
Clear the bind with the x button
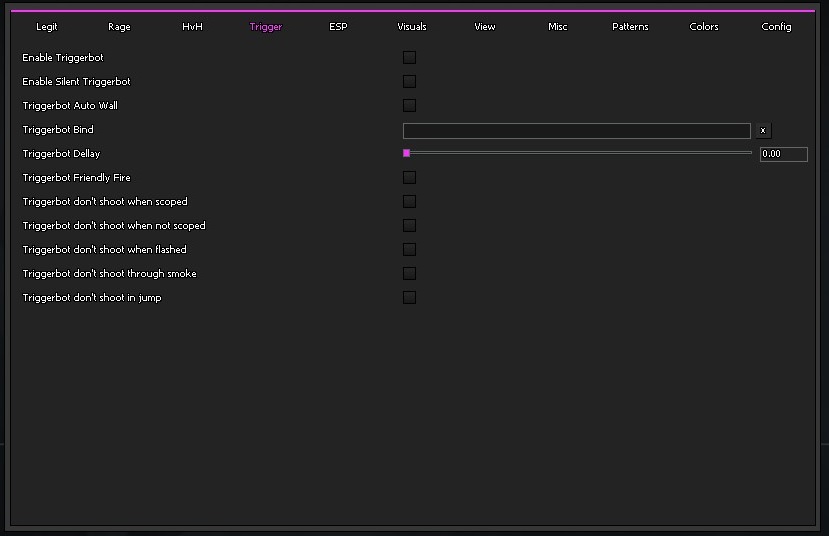click(764, 131)
